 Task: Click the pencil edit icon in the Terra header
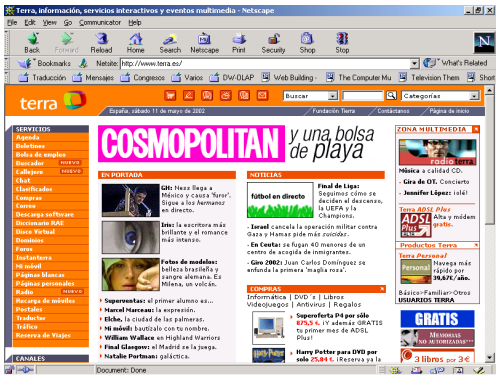click(189, 96)
